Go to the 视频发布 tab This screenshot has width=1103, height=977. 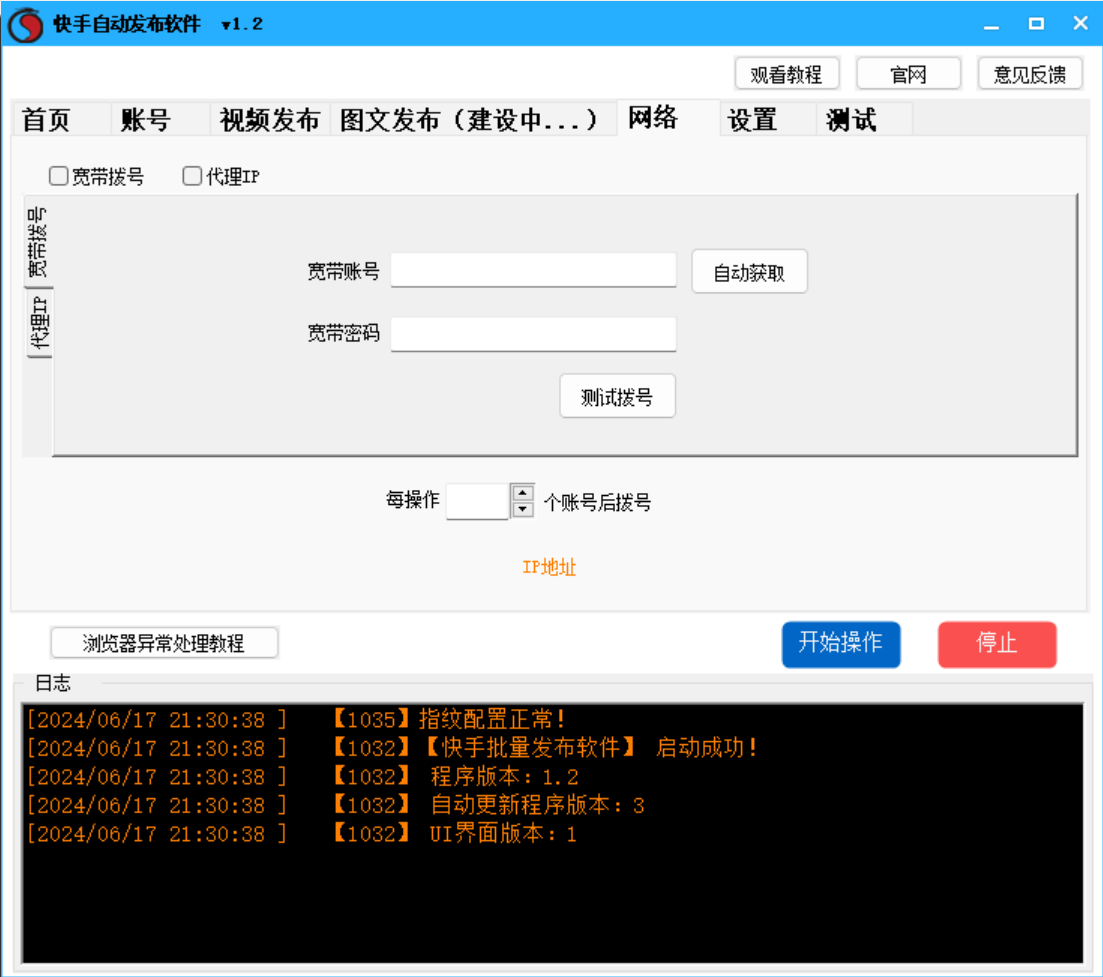(269, 120)
